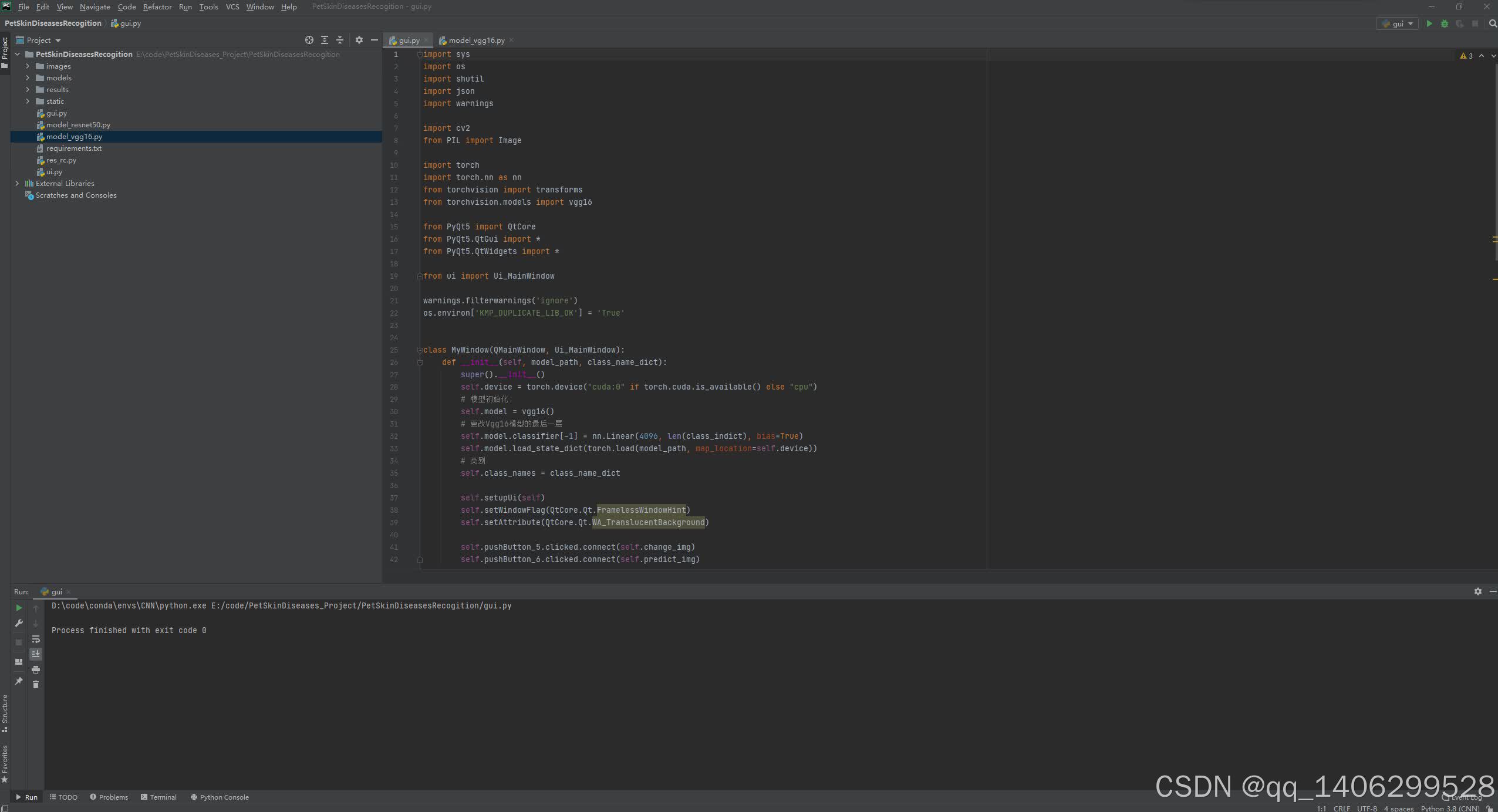1498x812 pixels.
Task: Open Python Console tool window
Action: pos(220,797)
